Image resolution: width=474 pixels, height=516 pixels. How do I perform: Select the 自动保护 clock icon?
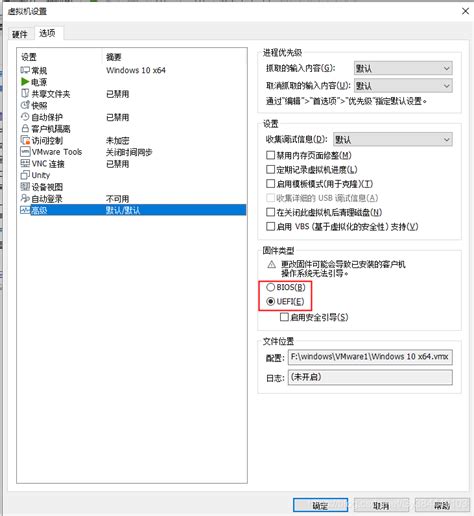click(25, 117)
